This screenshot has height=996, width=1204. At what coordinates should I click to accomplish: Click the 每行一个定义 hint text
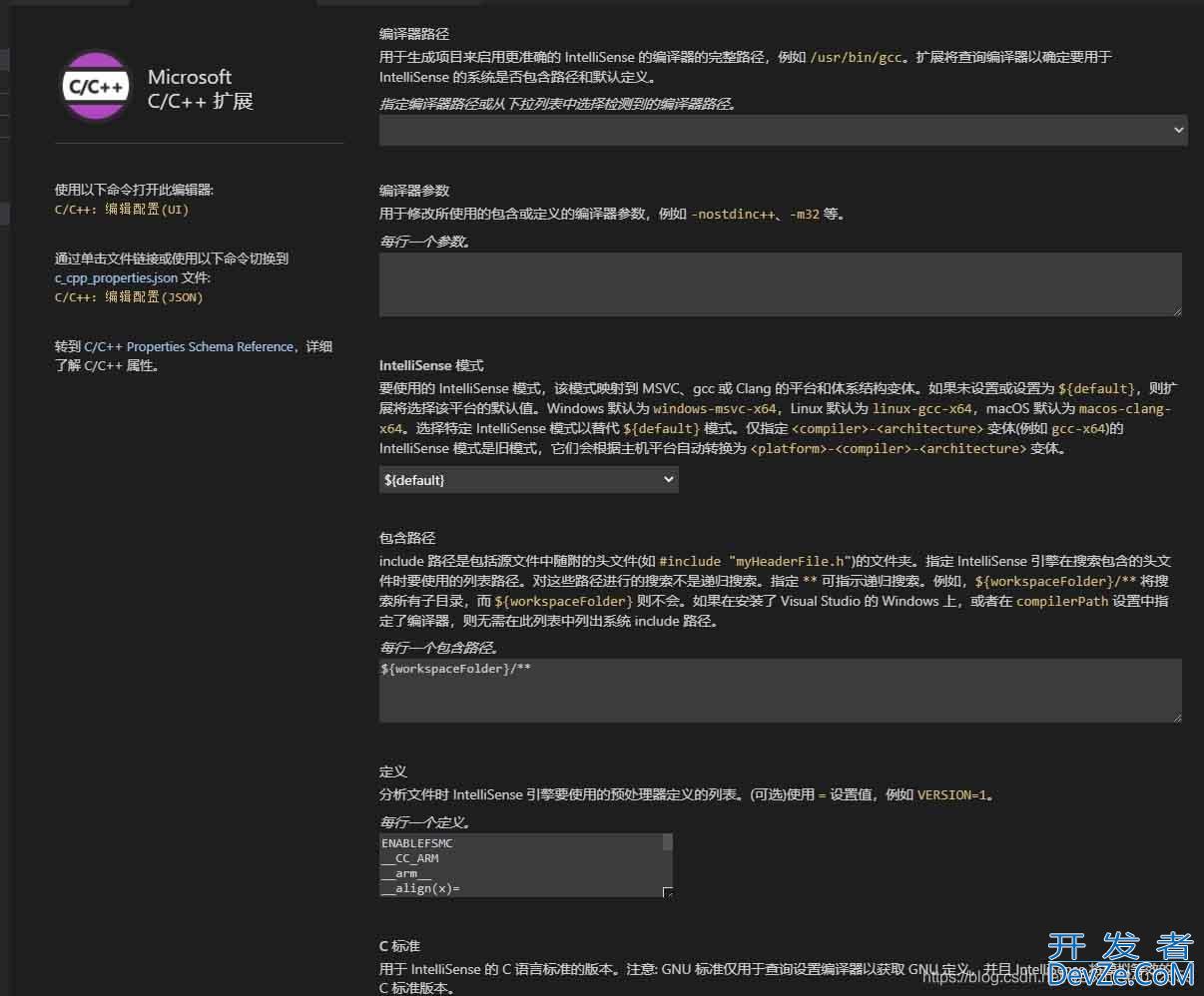point(424,823)
